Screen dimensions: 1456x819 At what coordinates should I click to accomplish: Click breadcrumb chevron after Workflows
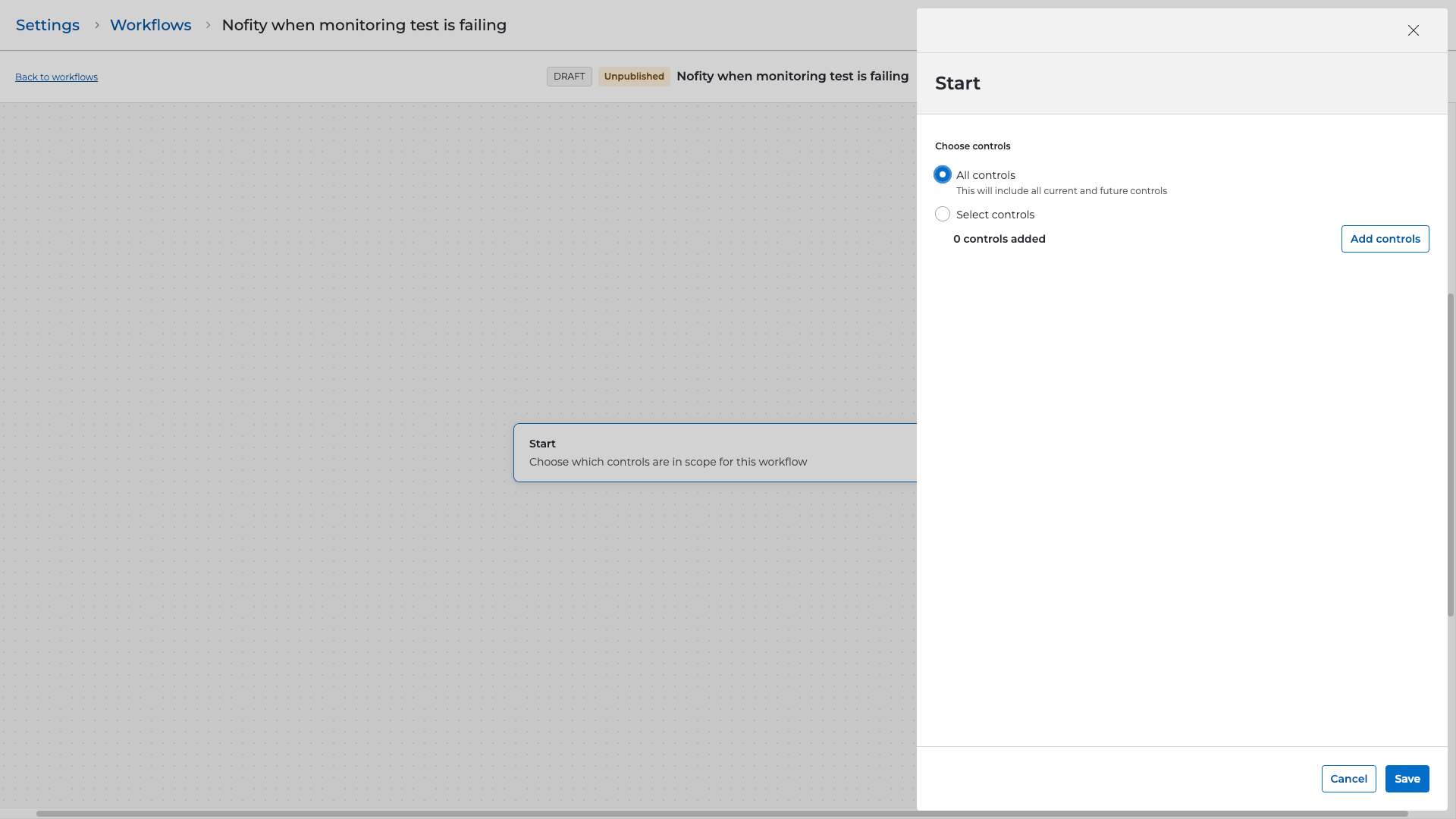[208, 25]
